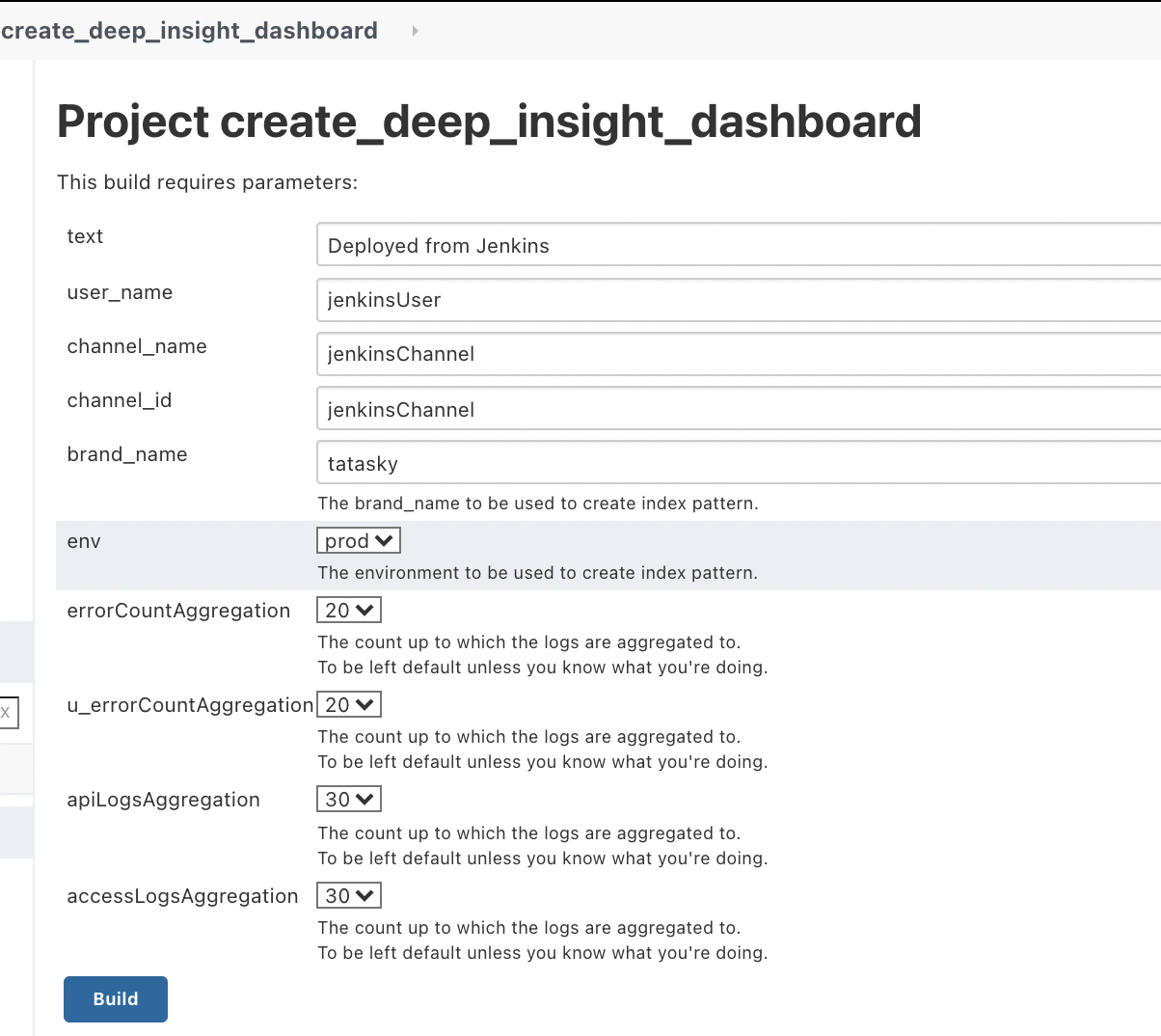
Task: Click the 'Deployed from Jenkins' text field
Action: coord(738,245)
